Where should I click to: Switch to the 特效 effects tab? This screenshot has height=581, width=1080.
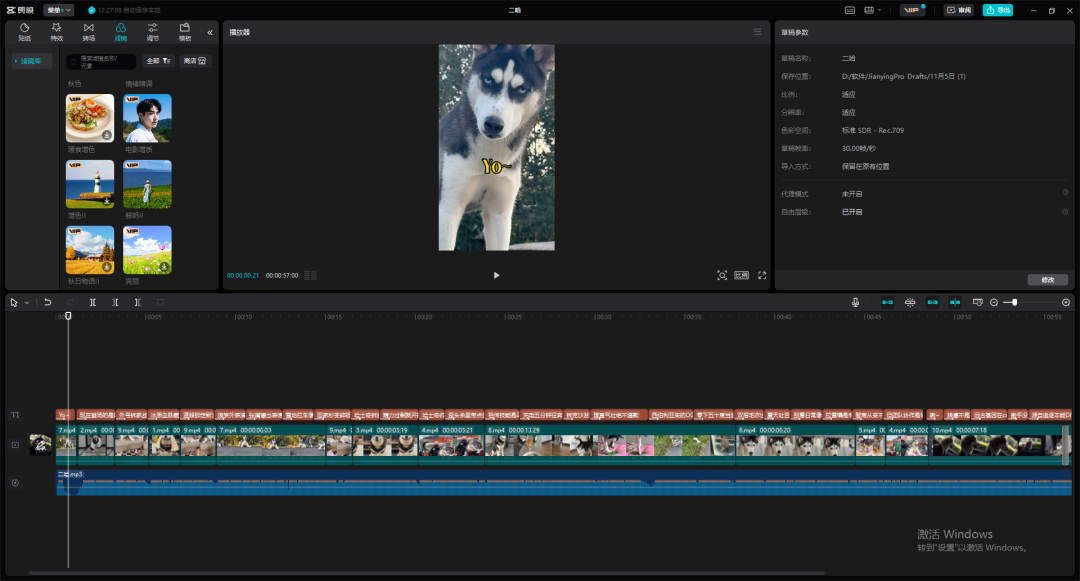tap(57, 32)
